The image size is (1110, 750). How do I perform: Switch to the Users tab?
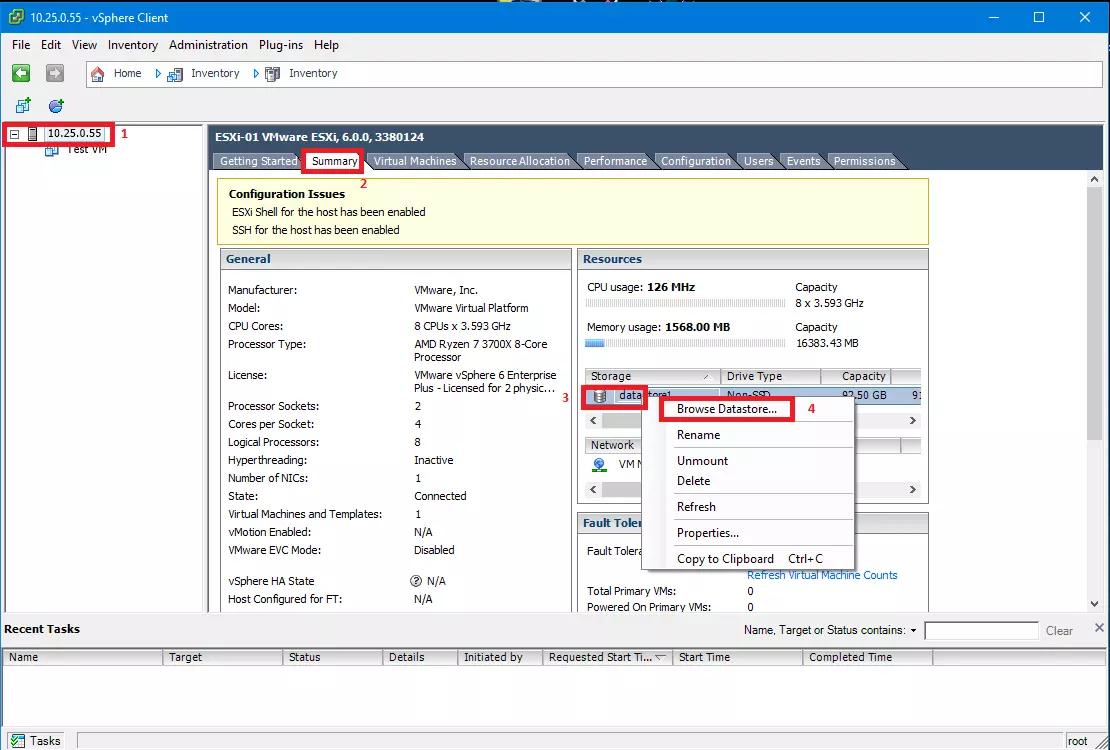pos(759,161)
